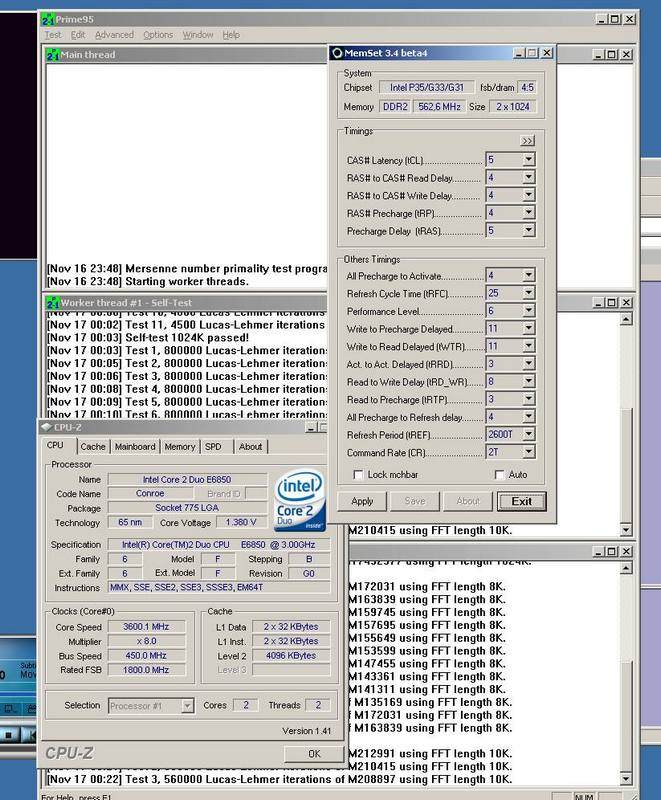Toggle the Lock mchbar checkbox
Screen dimensions: 661x800
[x=358, y=475]
